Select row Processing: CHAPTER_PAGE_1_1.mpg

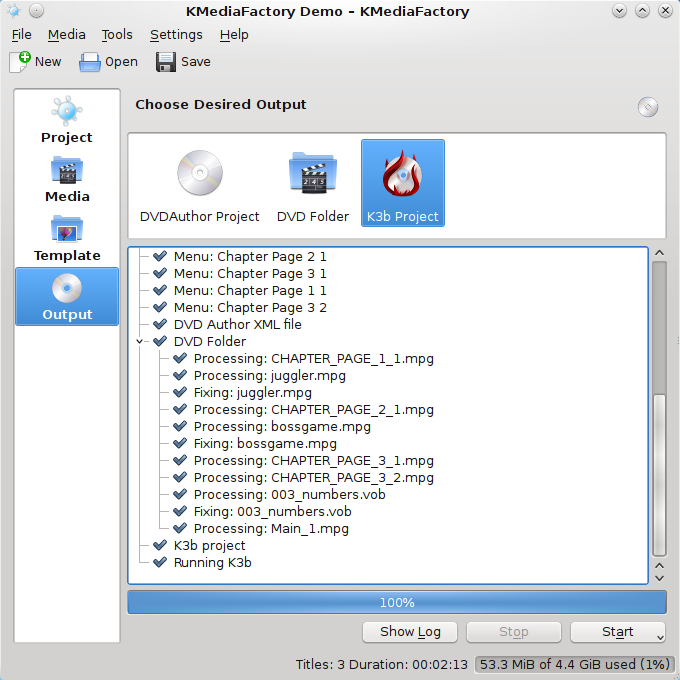tap(313, 358)
